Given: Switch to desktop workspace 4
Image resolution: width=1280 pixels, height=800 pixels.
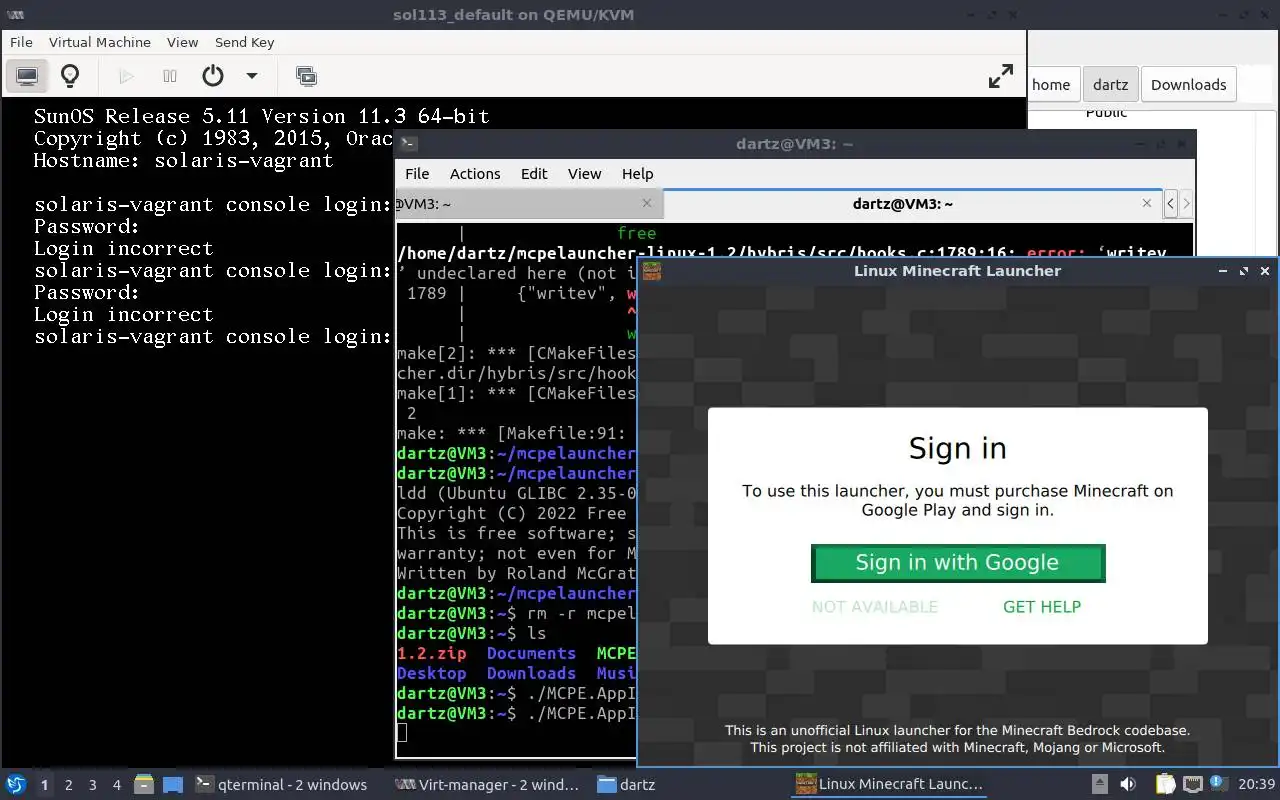Looking at the screenshot, I should pyautogui.click(x=117, y=785).
